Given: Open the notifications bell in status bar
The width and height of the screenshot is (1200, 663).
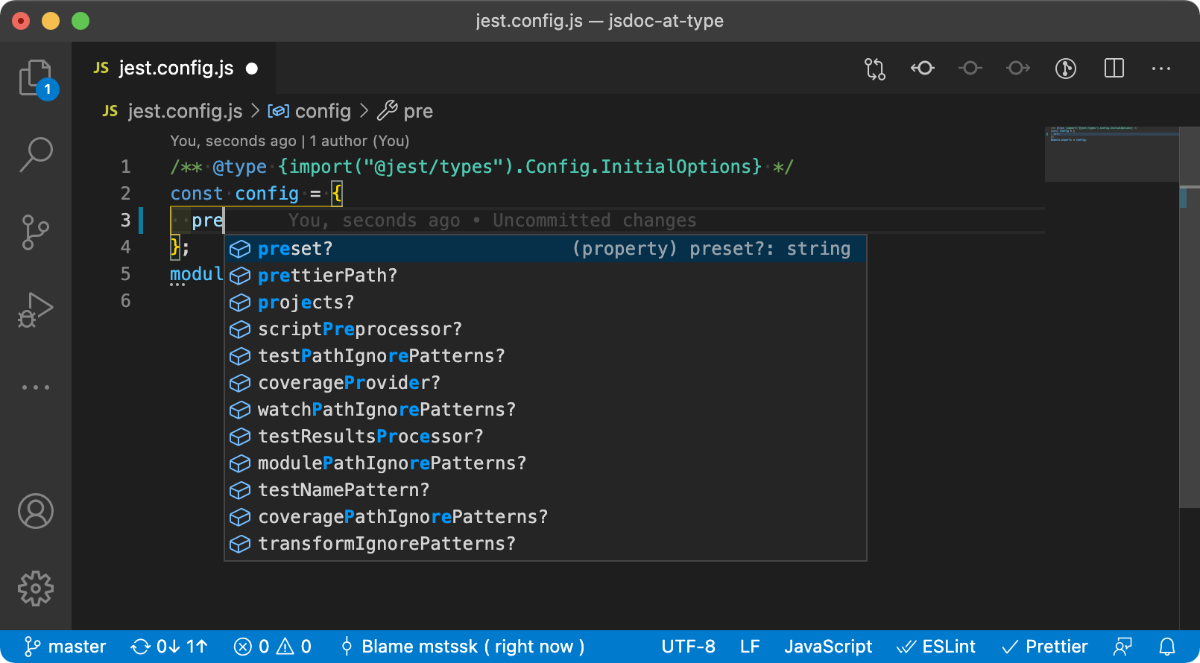Looking at the screenshot, I should point(1167,647).
